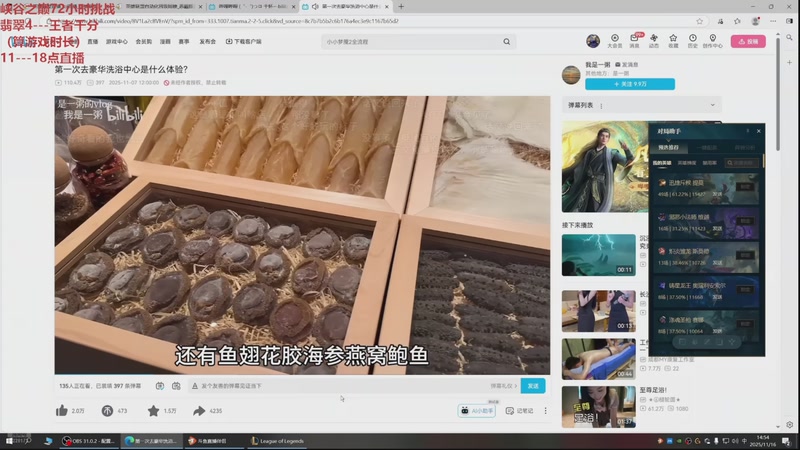
Task: Open 漫画 nav item
Action: pos(165,41)
